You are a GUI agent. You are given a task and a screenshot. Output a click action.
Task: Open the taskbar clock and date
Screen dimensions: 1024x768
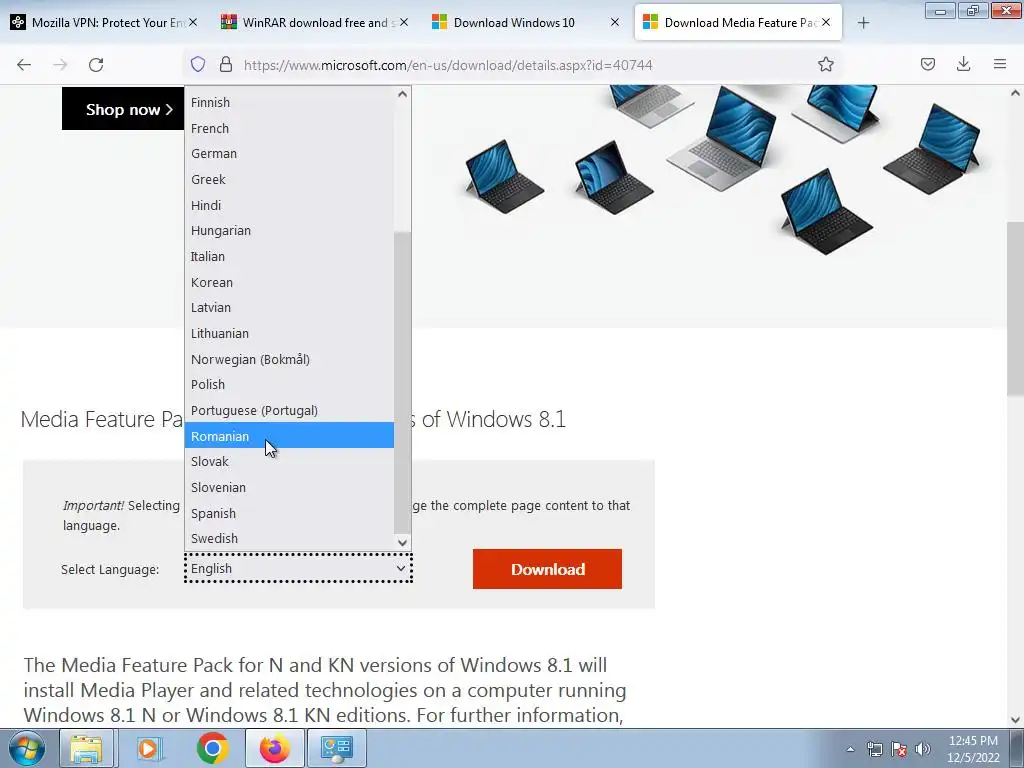point(973,749)
